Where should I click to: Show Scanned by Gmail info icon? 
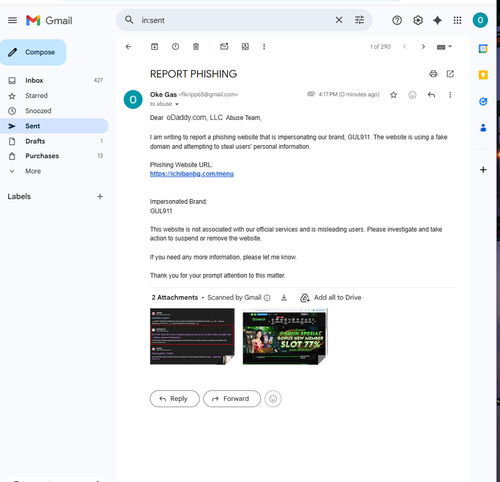267,298
